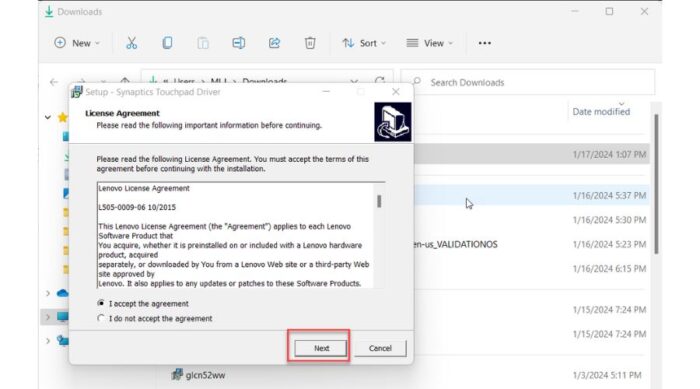
Task: Expand the This PC tree node
Action: pyautogui.click(x=48, y=317)
